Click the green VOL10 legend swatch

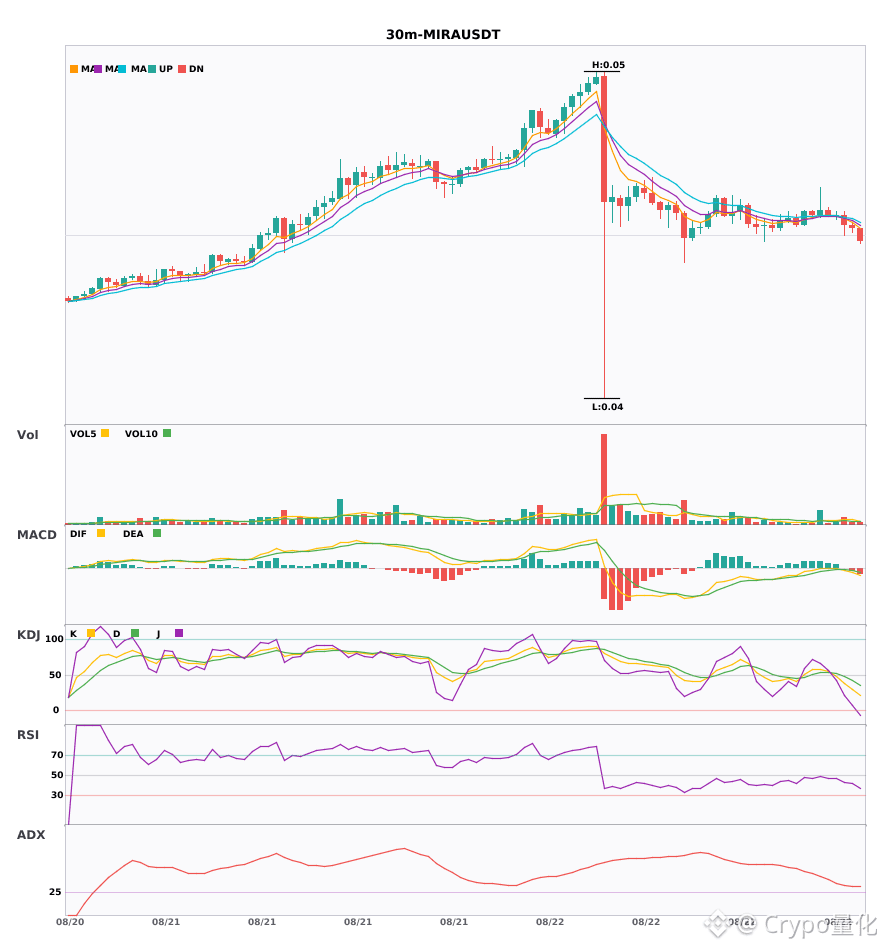coord(167,433)
